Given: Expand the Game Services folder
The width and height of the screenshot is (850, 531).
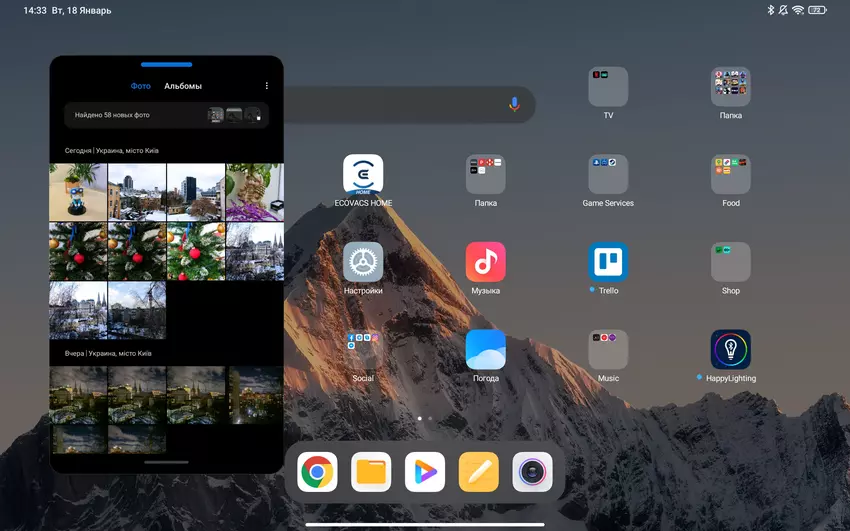Looking at the screenshot, I should 608,175.
